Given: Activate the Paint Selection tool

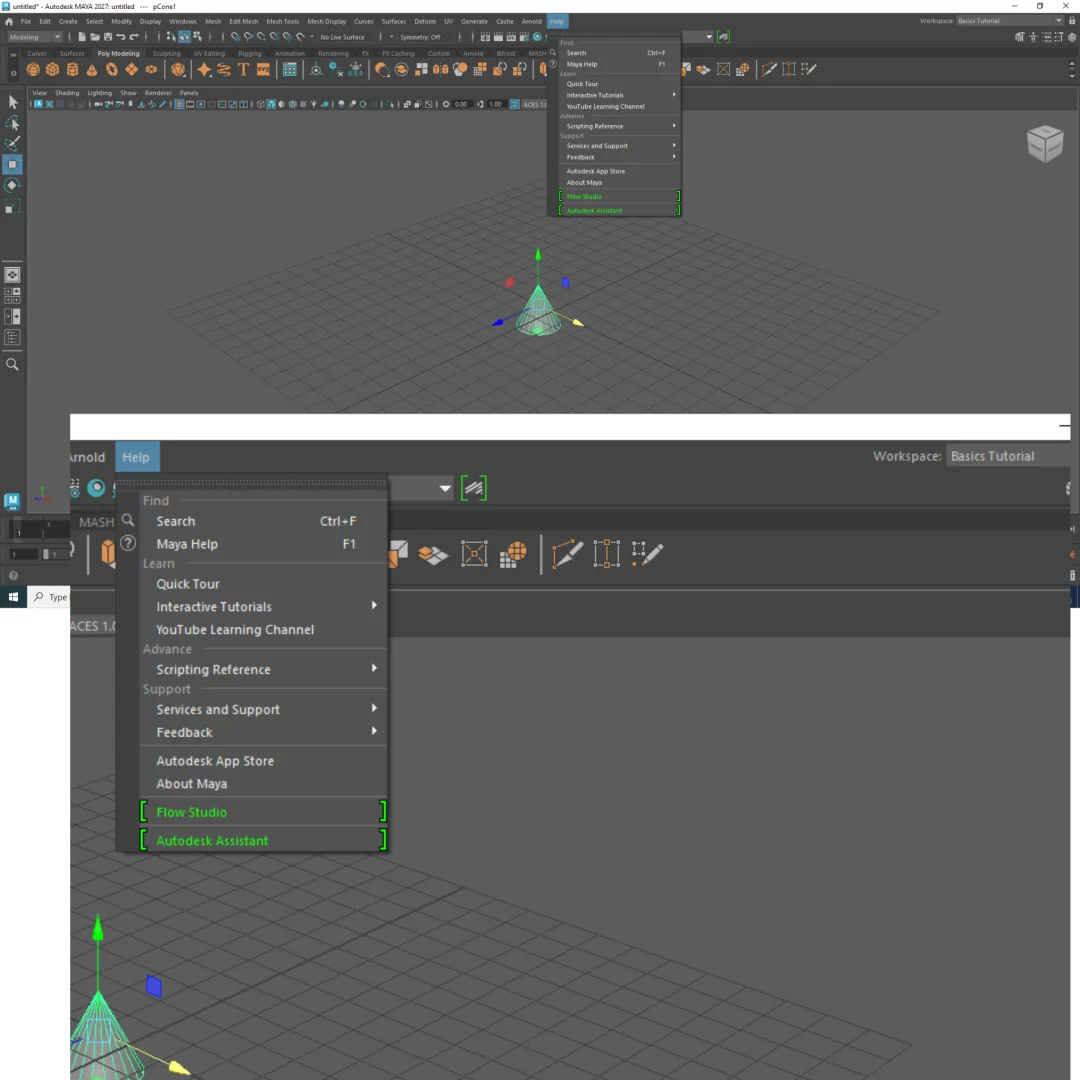Looking at the screenshot, I should pos(13,144).
